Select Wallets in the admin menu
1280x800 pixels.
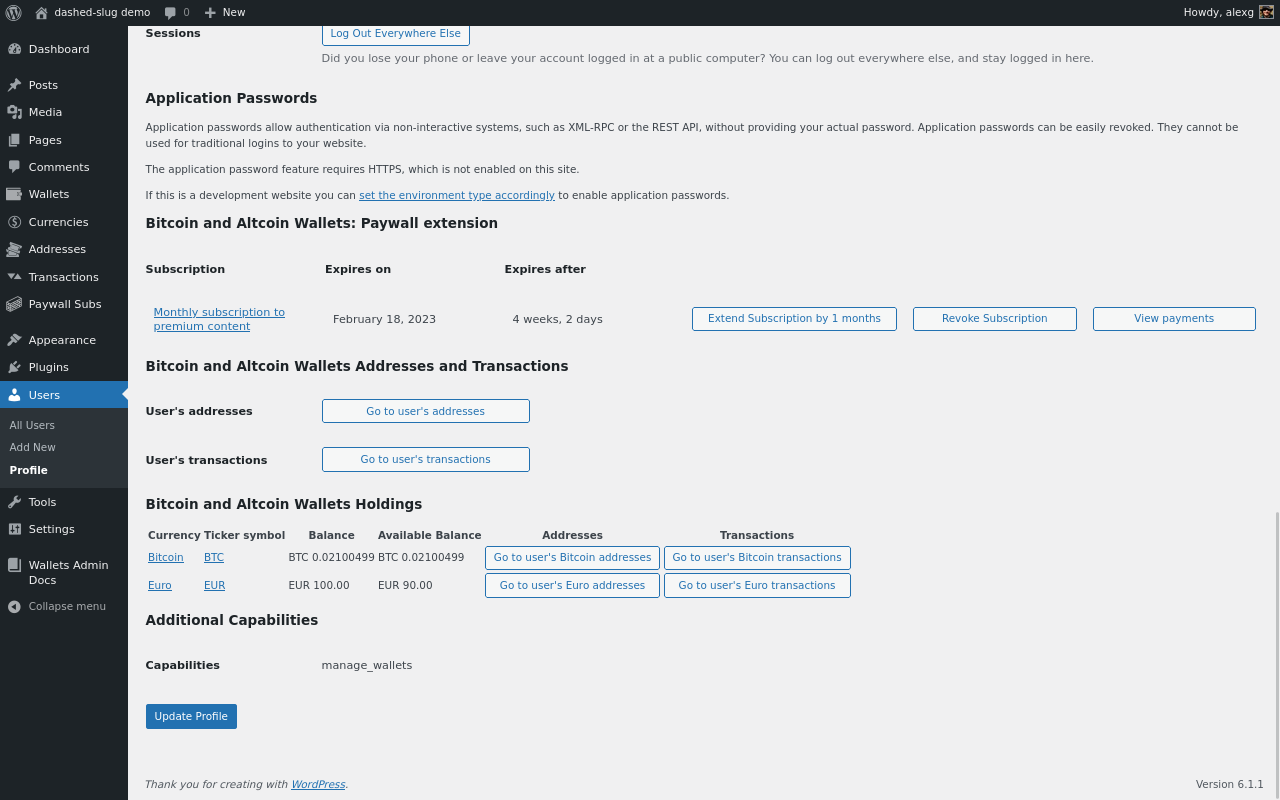coord(49,194)
